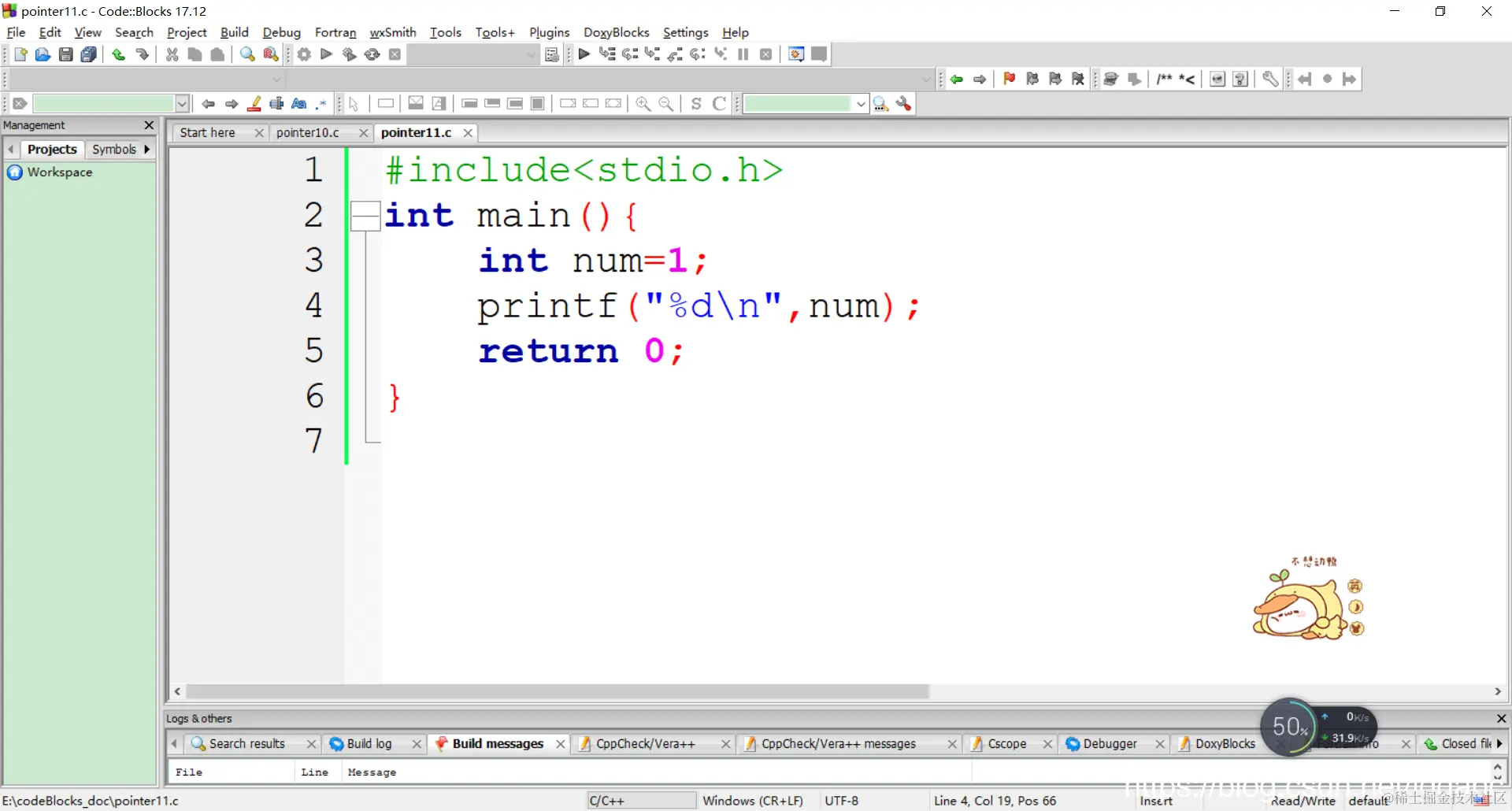1512x811 pixels.
Task: Close the Build messages log tab
Action: click(560, 744)
